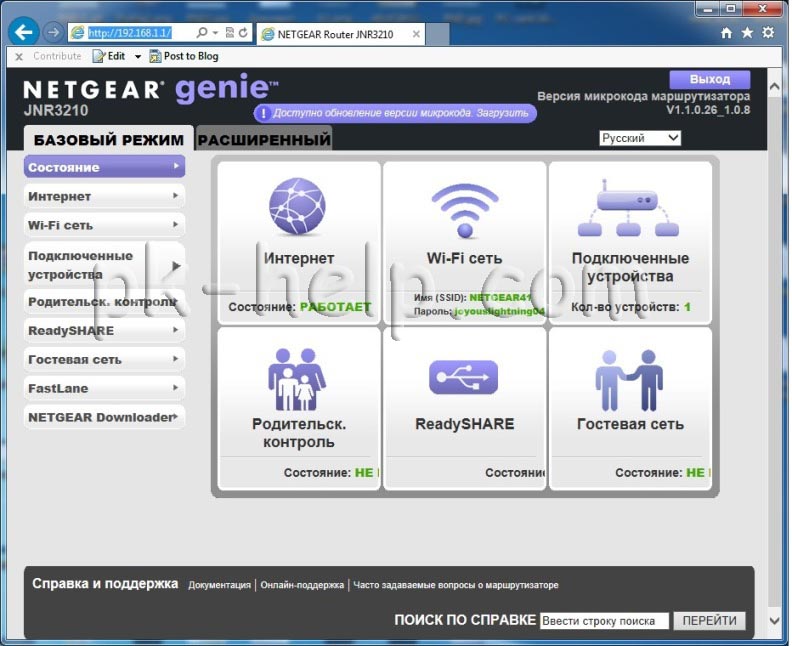Select Родительск. контроль in the sidebar
The image size is (792, 646).
[104, 302]
